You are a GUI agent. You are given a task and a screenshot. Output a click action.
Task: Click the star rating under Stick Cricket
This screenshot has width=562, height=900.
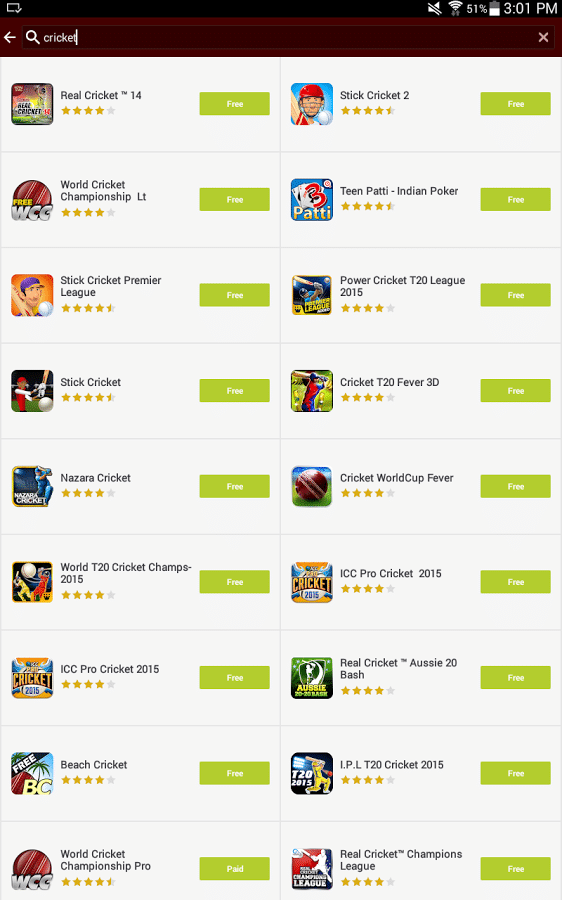(x=88, y=397)
